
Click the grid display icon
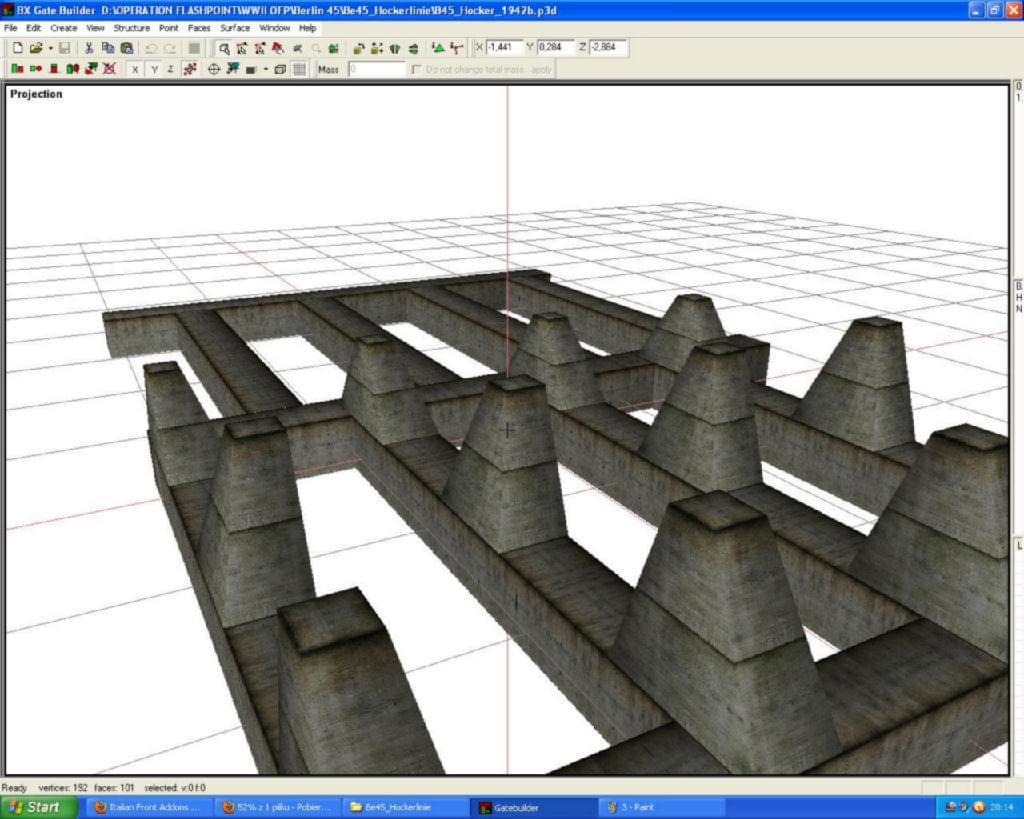click(x=299, y=69)
